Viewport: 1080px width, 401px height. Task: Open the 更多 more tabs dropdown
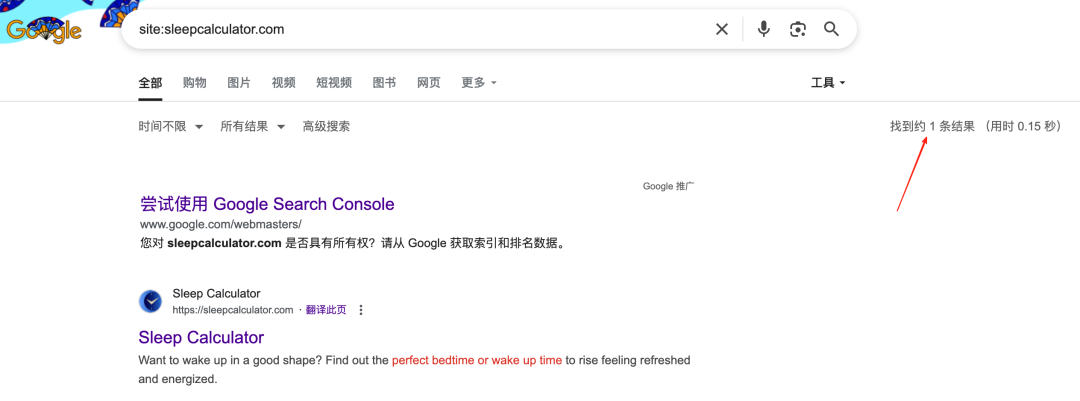point(479,83)
